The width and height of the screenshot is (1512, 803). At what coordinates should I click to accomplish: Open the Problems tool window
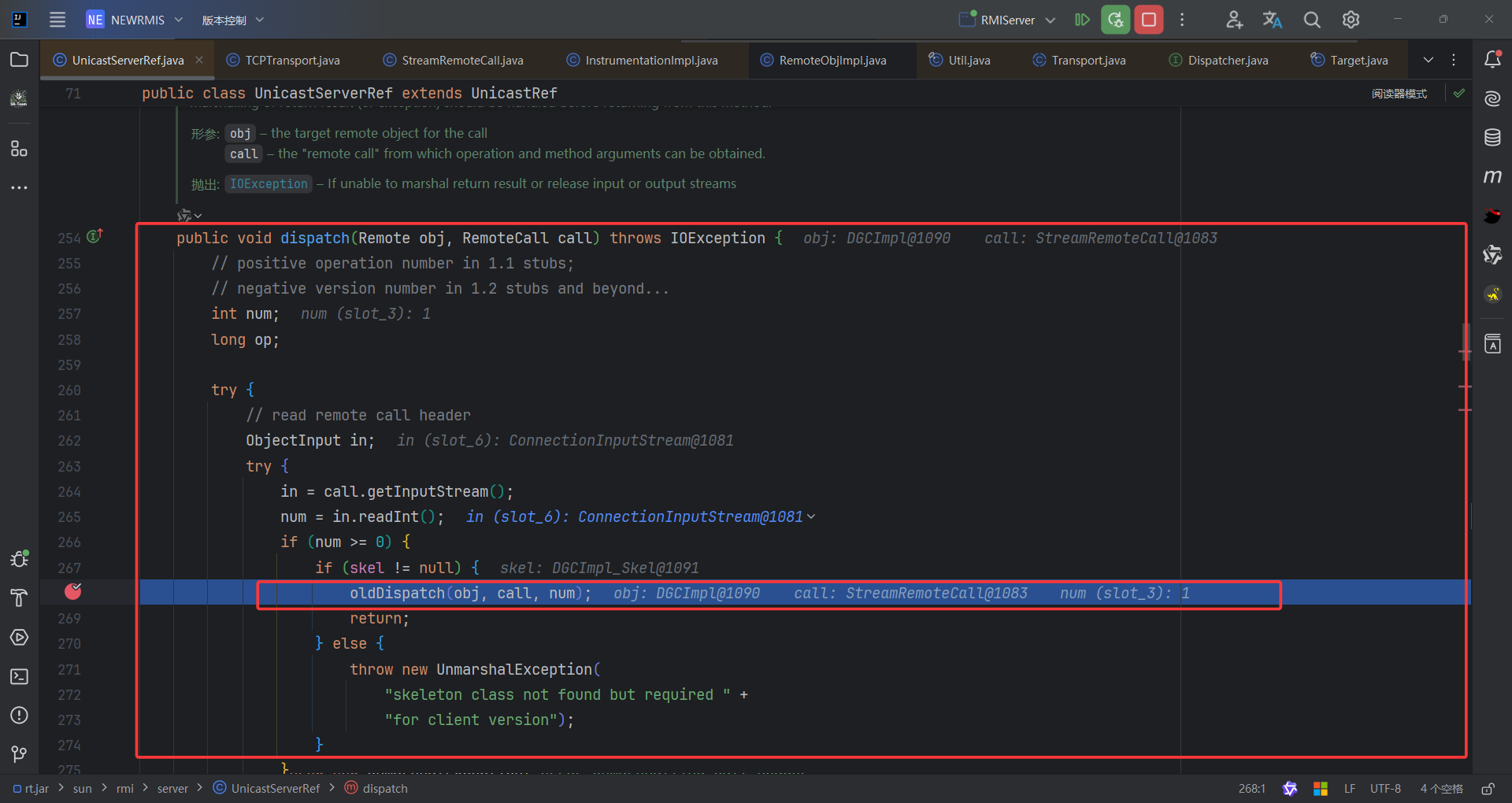[20, 715]
